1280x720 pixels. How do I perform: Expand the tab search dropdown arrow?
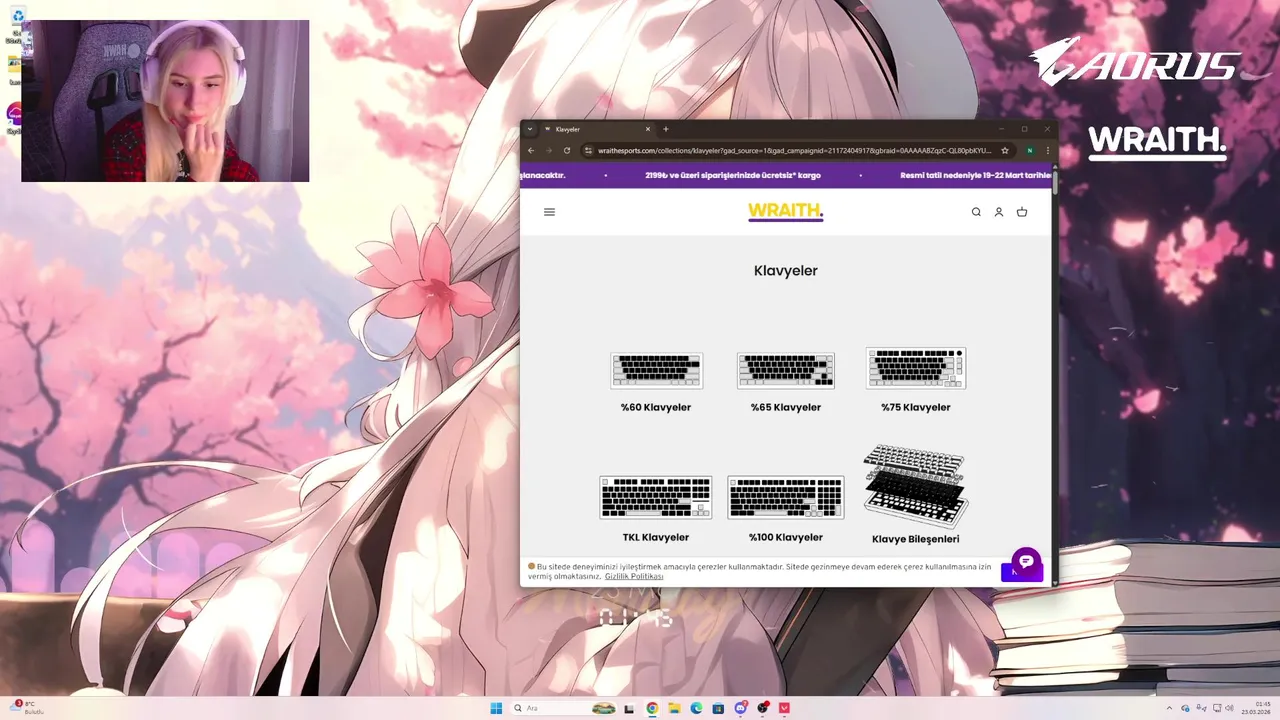pos(530,129)
